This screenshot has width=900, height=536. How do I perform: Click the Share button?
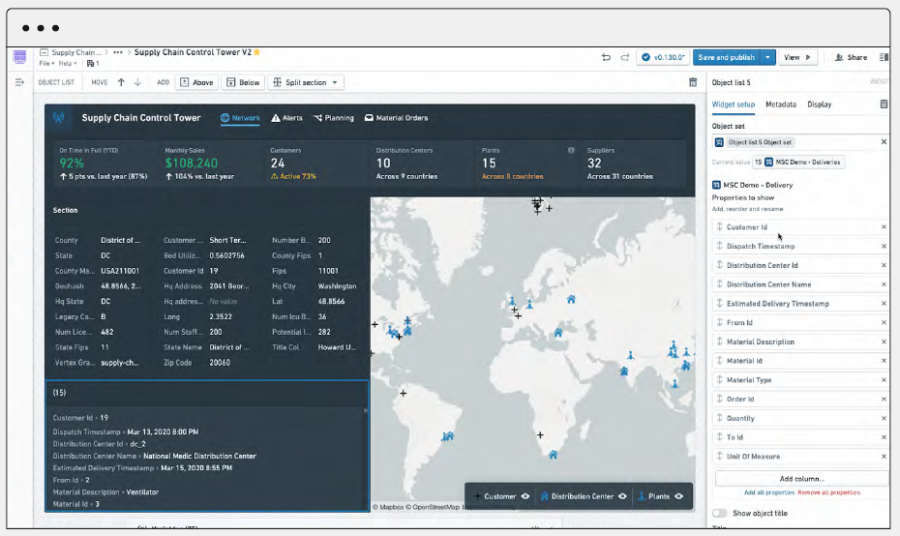(851, 57)
